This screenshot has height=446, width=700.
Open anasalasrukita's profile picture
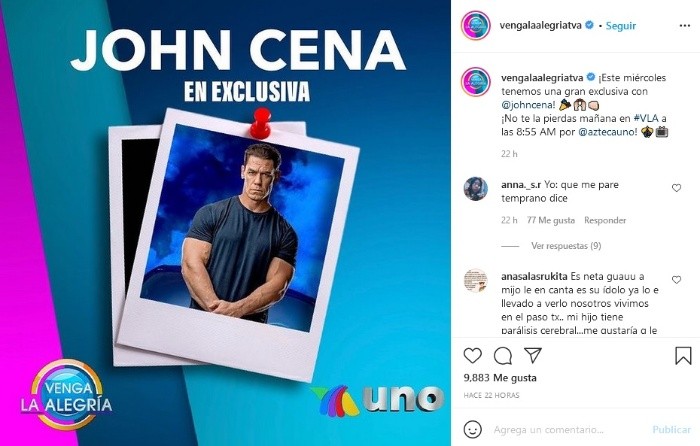click(475, 280)
